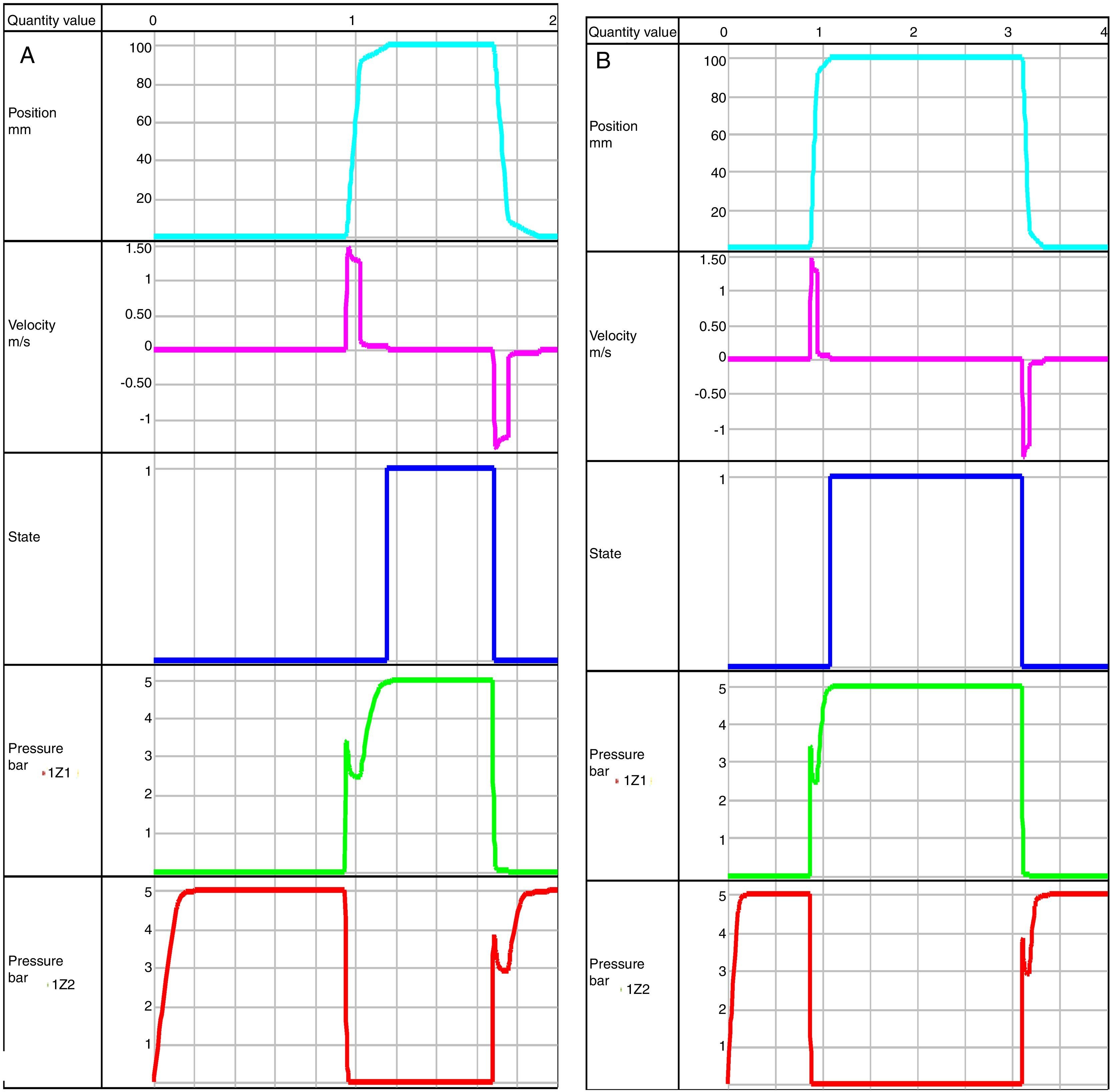Click the 'State' row label in panel B
The image size is (1112, 1092).
click(x=605, y=554)
